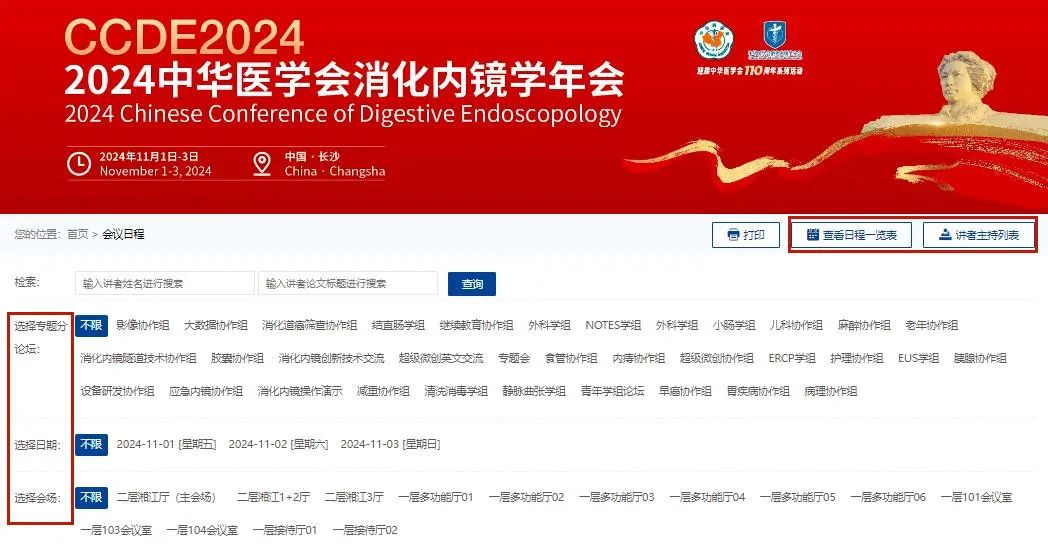Choose venue 一层接待厅01
This screenshot has height=554, width=1048.
tap(285, 530)
